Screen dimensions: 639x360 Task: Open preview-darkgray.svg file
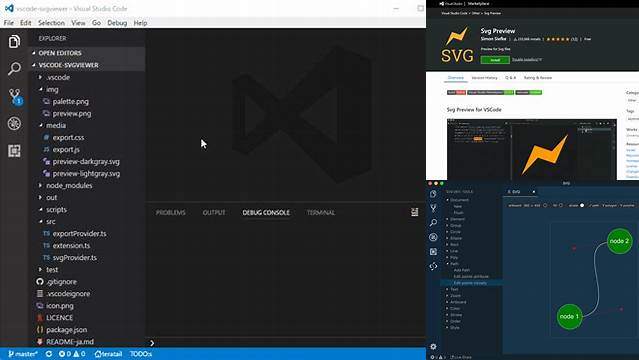coord(86,161)
